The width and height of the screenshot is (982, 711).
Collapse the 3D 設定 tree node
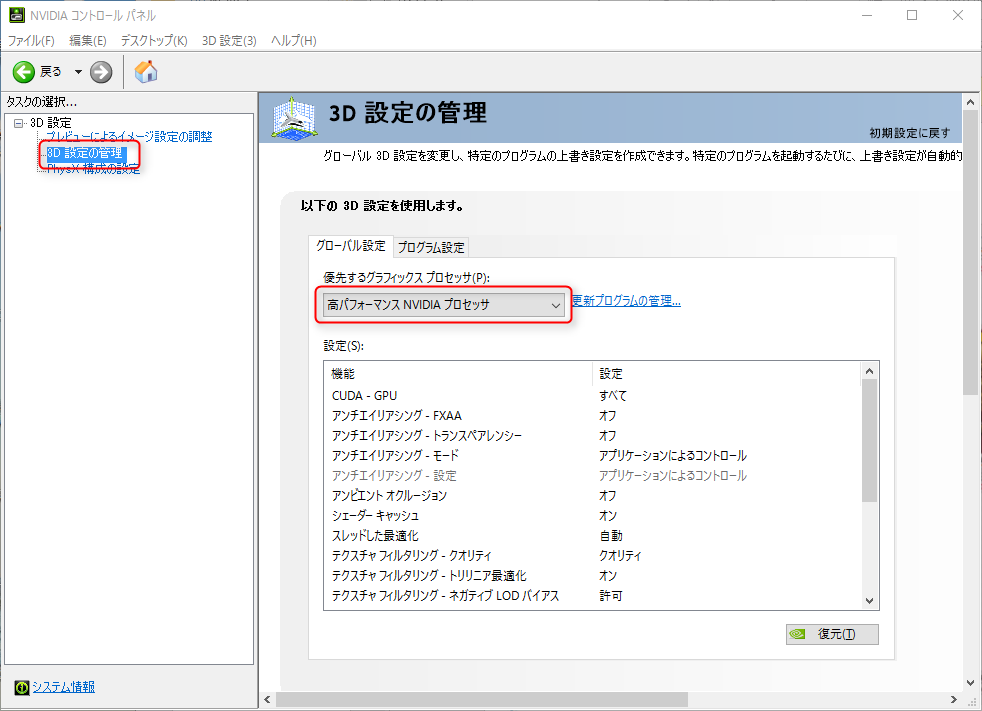(18, 123)
